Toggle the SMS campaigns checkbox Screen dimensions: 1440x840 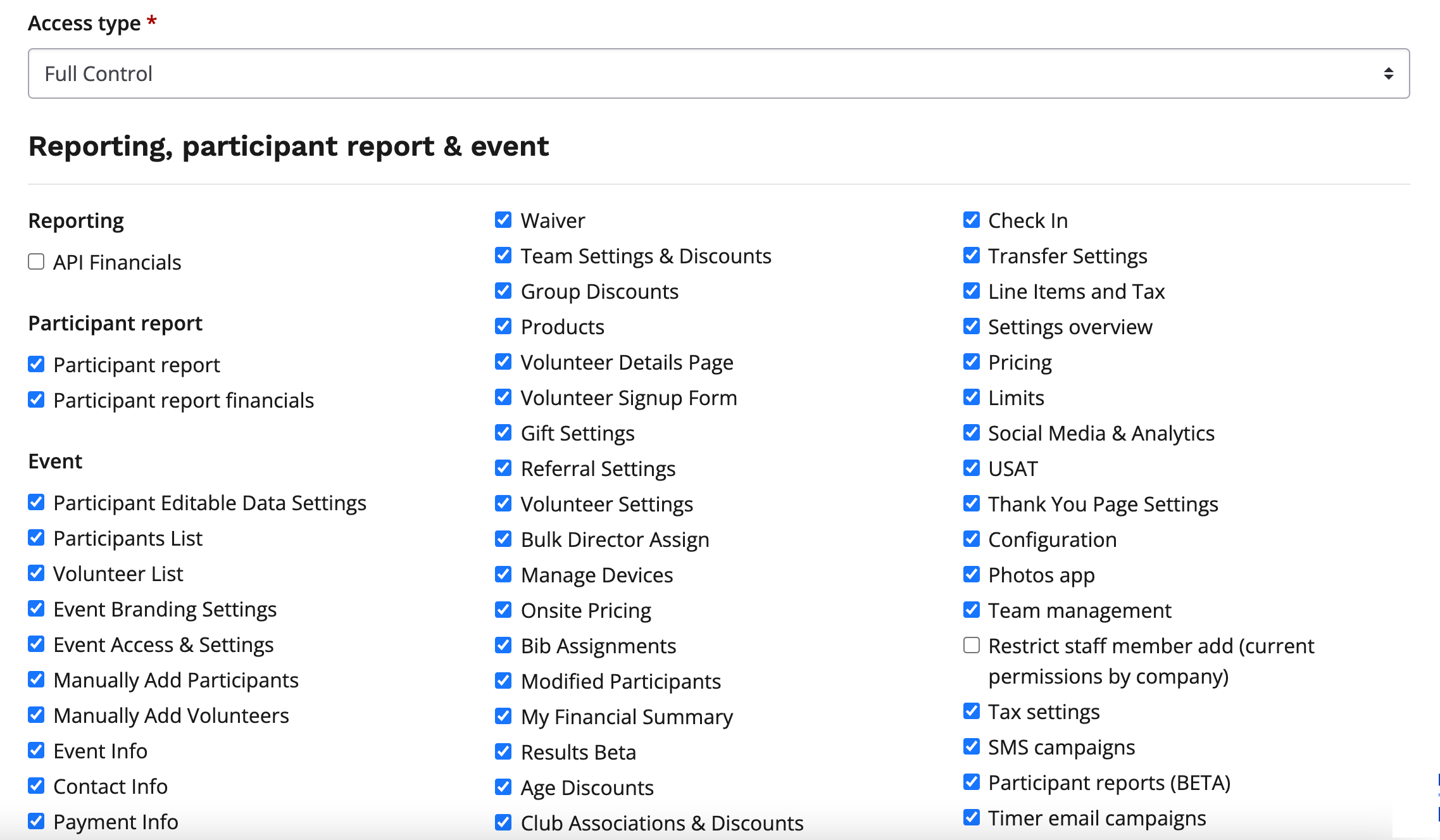(971, 746)
